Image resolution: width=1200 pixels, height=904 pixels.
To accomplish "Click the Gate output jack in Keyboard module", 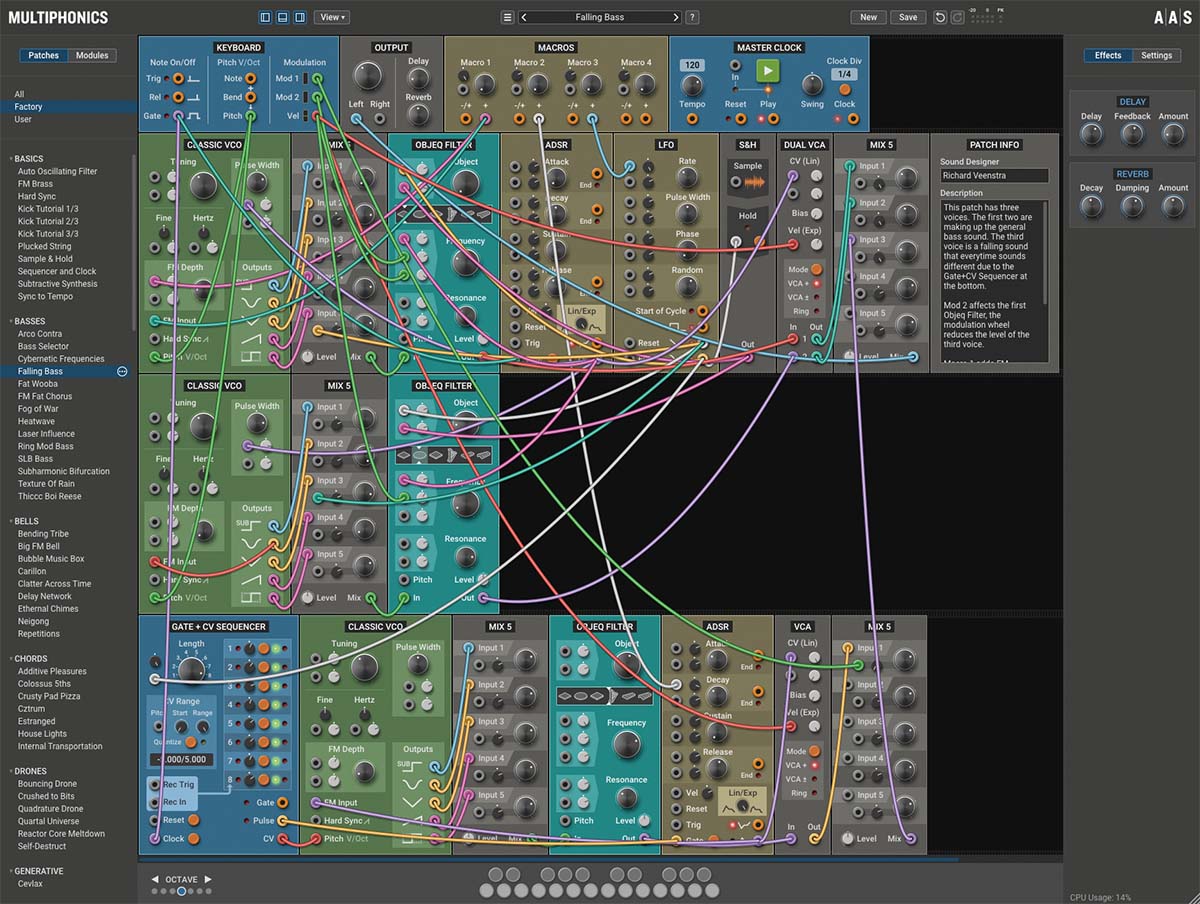I will (x=178, y=116).
